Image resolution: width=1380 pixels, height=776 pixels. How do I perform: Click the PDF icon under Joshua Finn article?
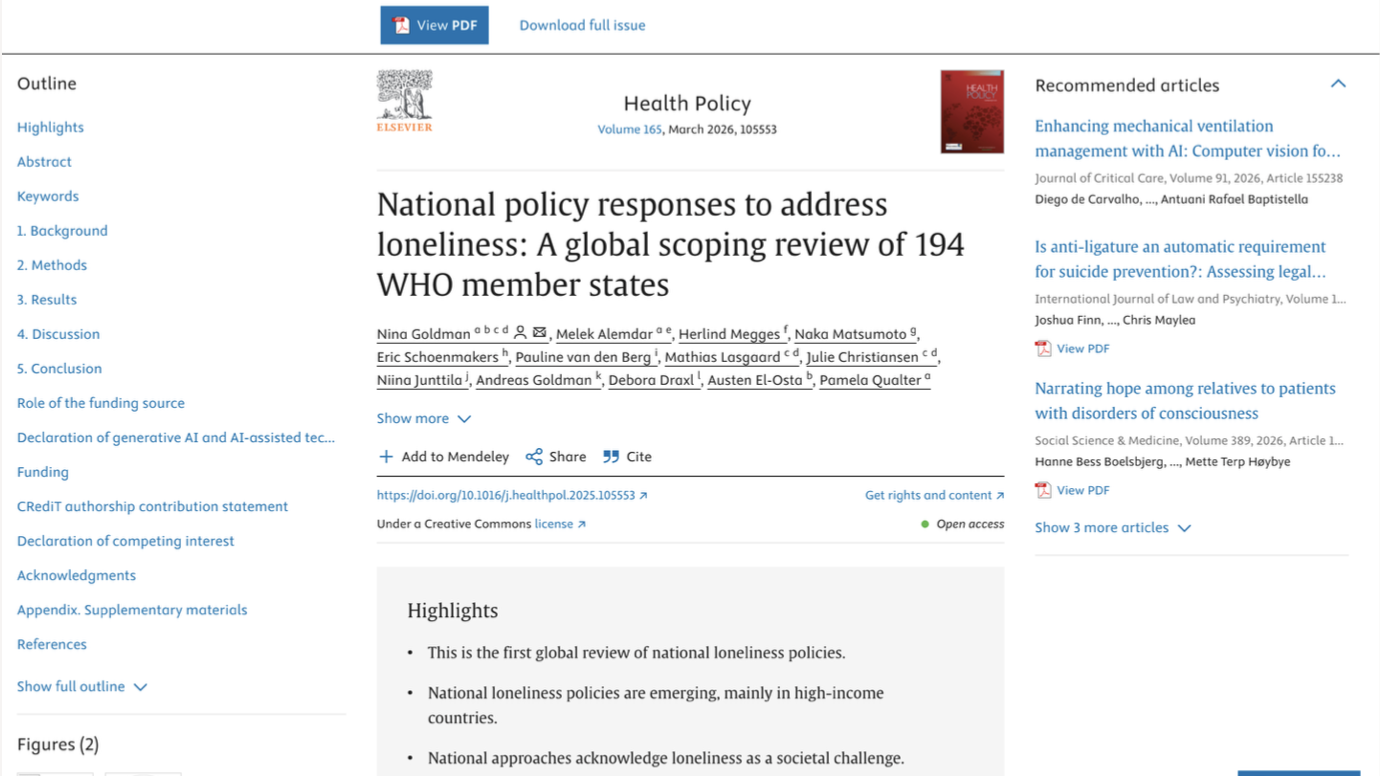pyautogui.click(x=1043, y=348)
